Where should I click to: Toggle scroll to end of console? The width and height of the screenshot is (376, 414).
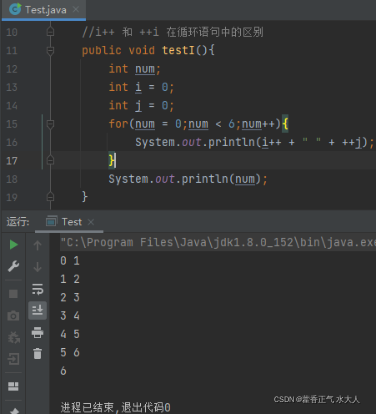click(x=37, y=310)
